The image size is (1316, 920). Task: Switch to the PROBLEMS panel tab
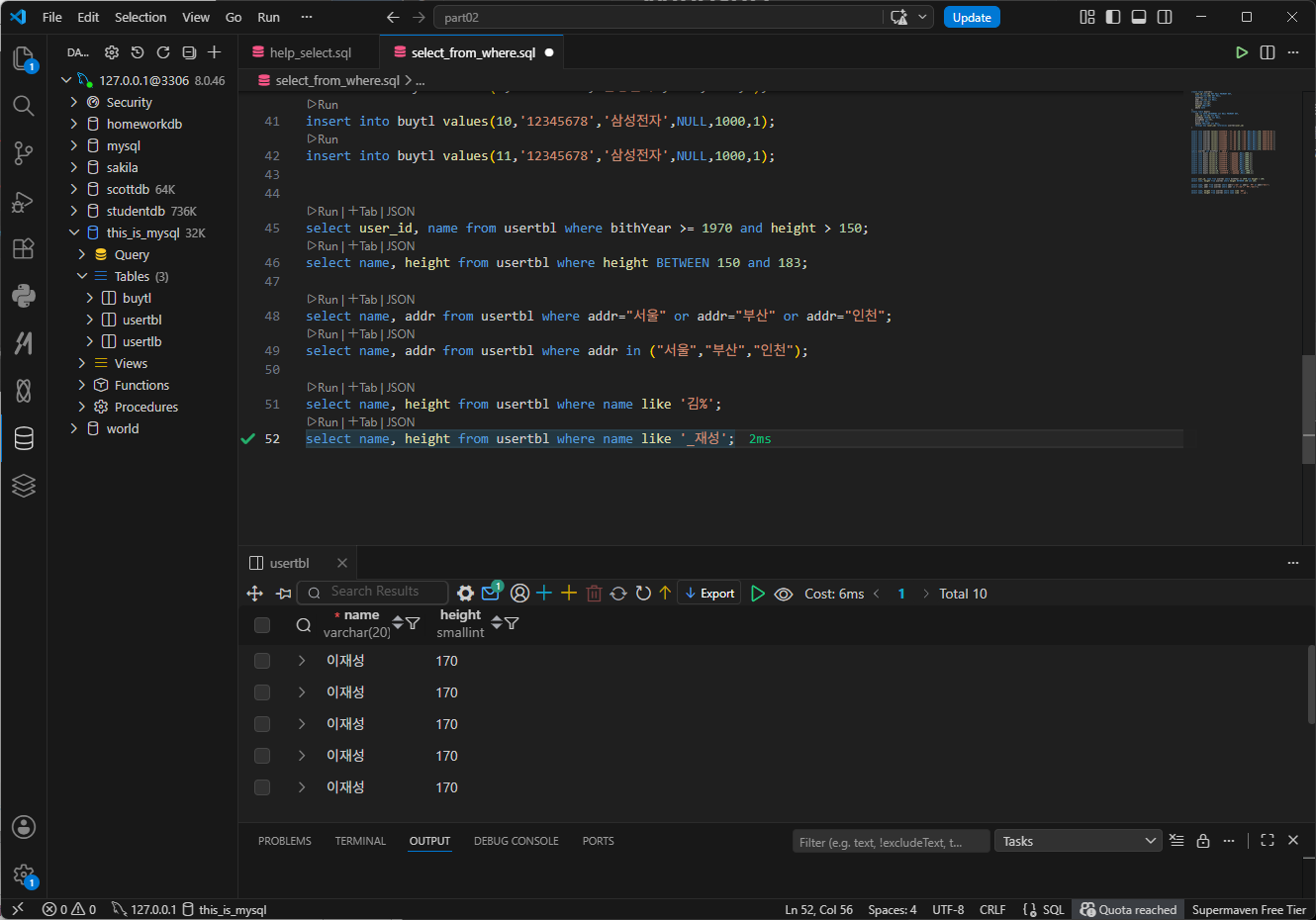(x=285, y=841)
